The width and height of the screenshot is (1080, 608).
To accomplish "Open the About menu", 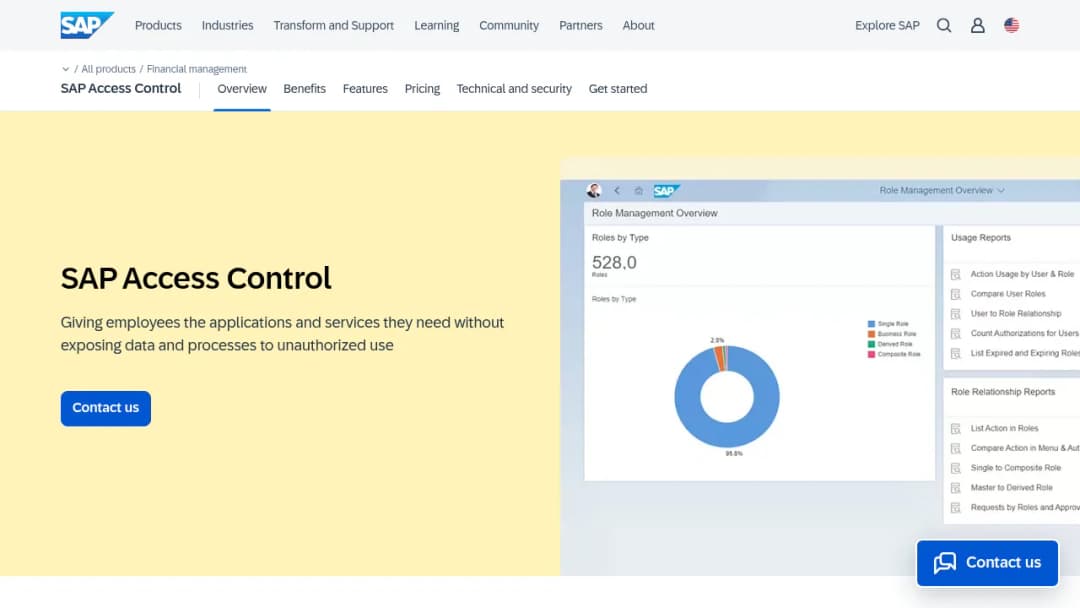I will (x=638, y=25).
